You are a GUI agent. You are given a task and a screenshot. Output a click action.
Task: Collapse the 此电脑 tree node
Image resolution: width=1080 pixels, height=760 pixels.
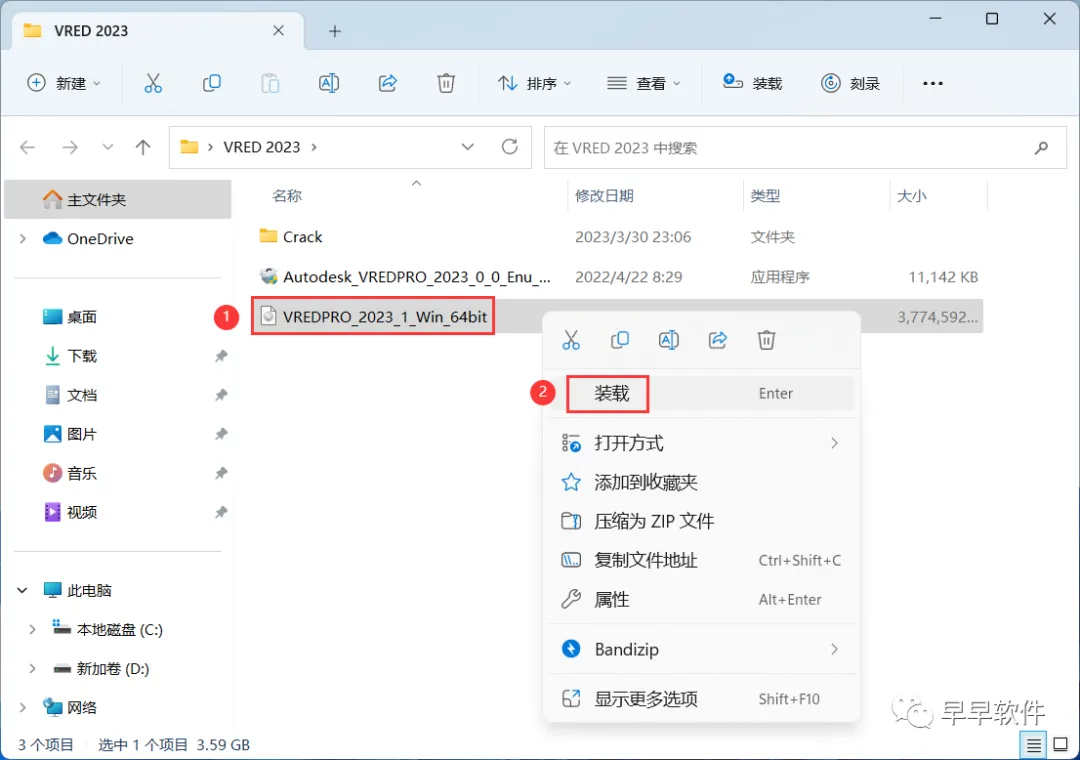click(23, 590)
